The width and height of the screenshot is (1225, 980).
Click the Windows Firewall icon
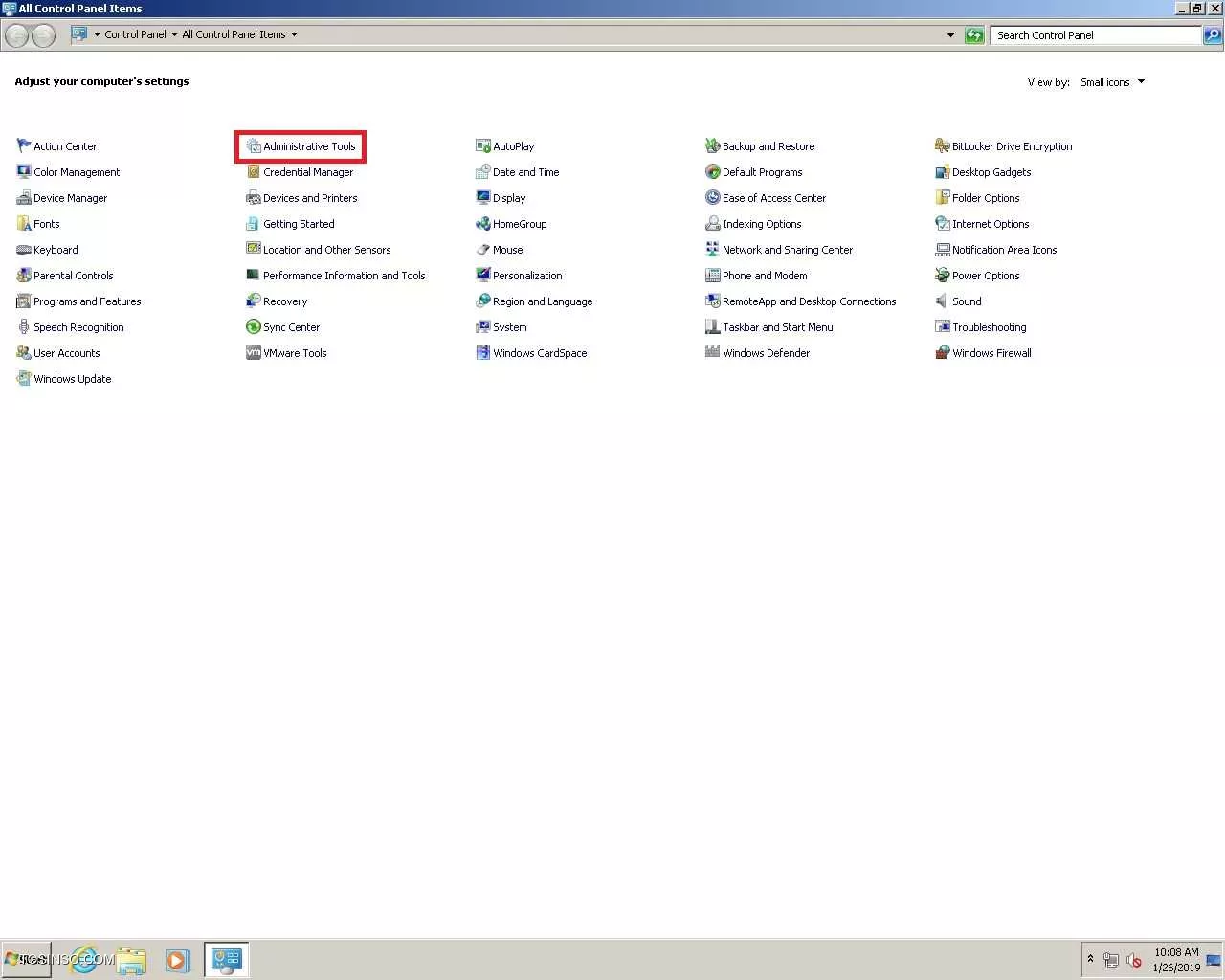(x=943, y=352)
